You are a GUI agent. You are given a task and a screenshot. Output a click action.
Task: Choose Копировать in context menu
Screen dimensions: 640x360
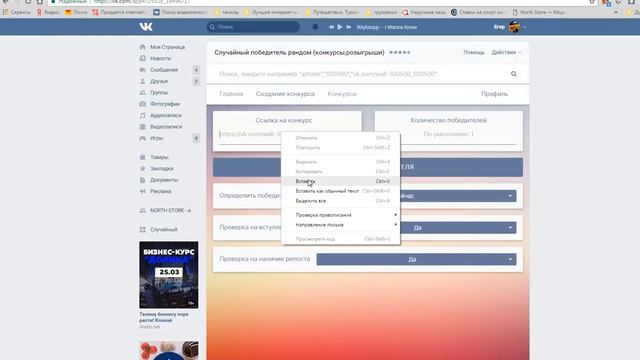341,171
